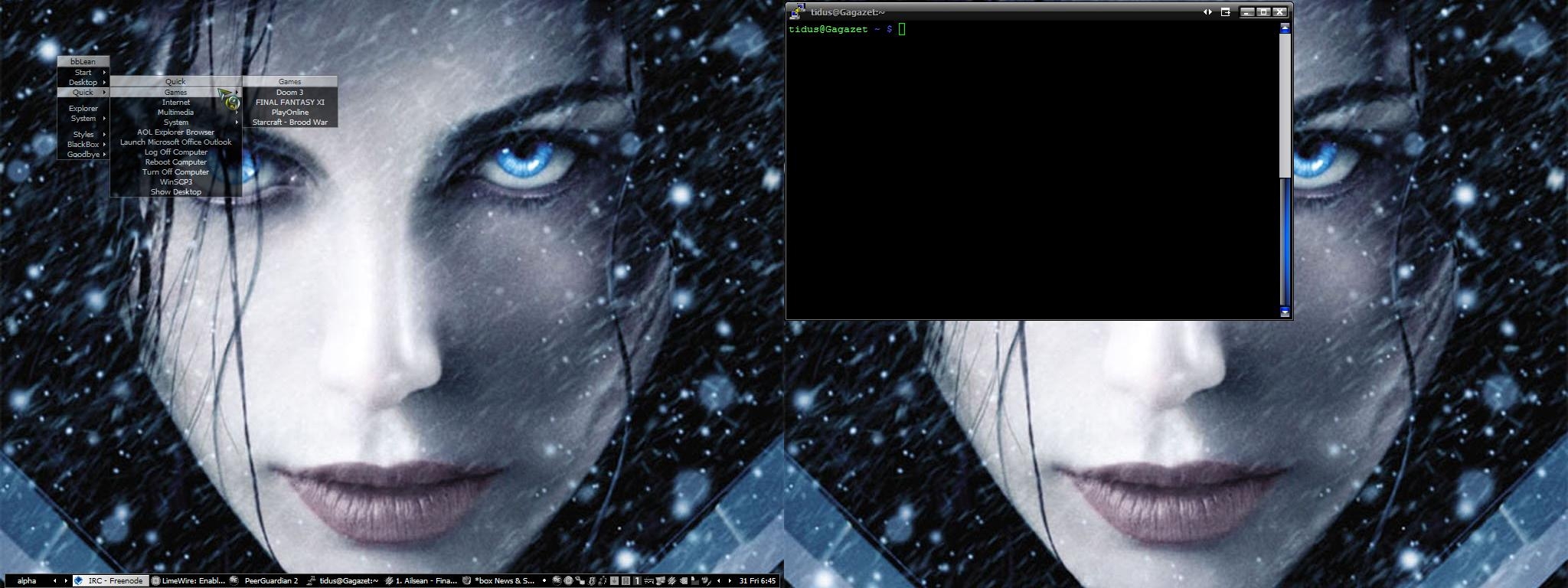Launch AOL Explorer Browser

pos(176,132)
